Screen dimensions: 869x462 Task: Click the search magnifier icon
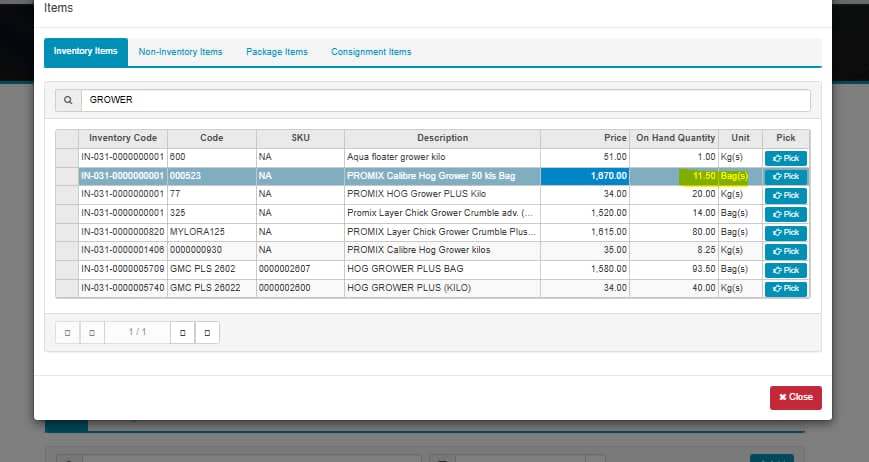pyautogui.click(x=67, y=101)
